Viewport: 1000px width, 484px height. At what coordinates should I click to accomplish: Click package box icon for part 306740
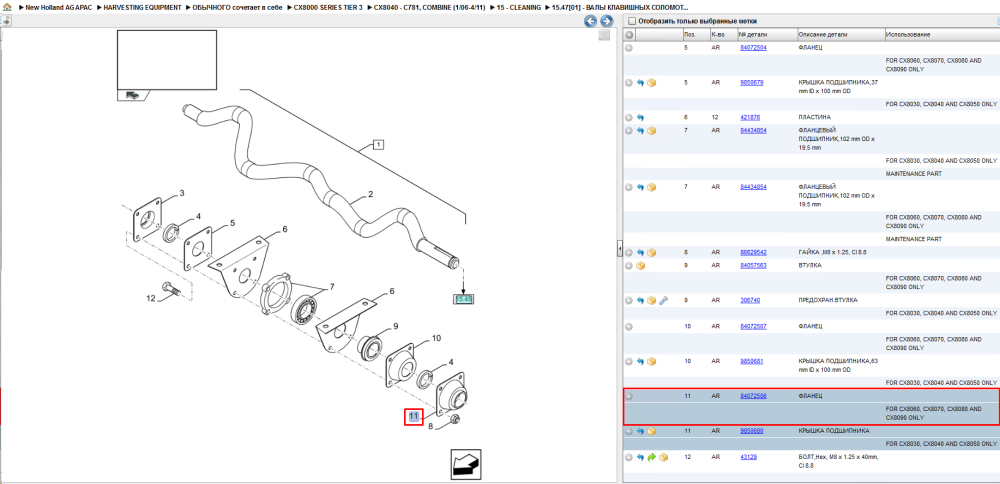[x=651, y=300]
